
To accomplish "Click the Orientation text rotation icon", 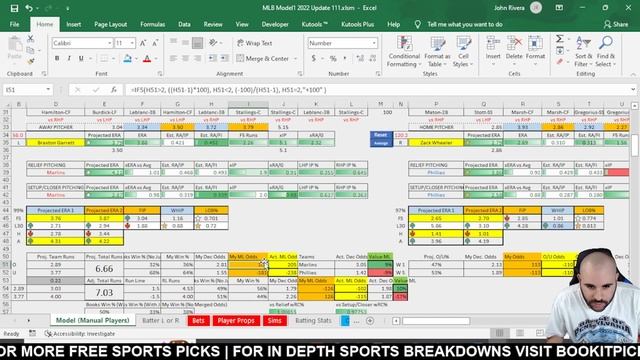I will [213, 43].
